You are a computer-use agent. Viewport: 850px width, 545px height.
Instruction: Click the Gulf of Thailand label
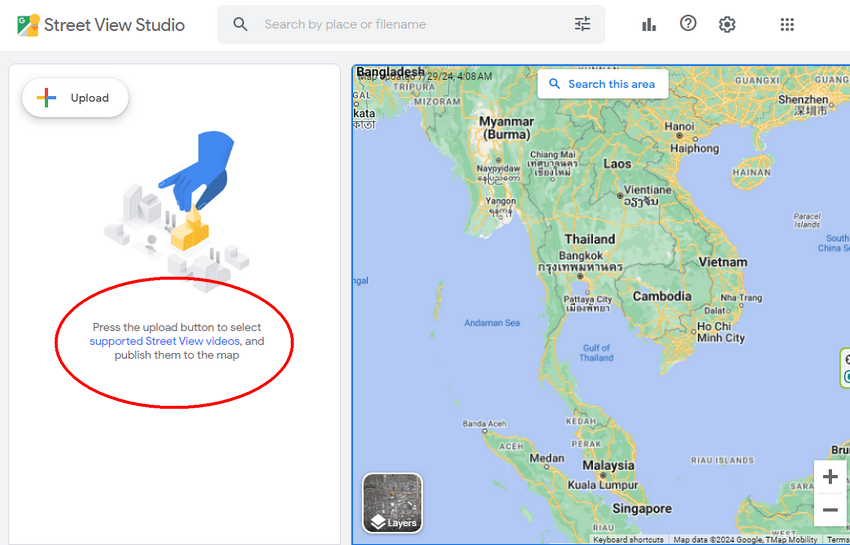tap(596, 352)
